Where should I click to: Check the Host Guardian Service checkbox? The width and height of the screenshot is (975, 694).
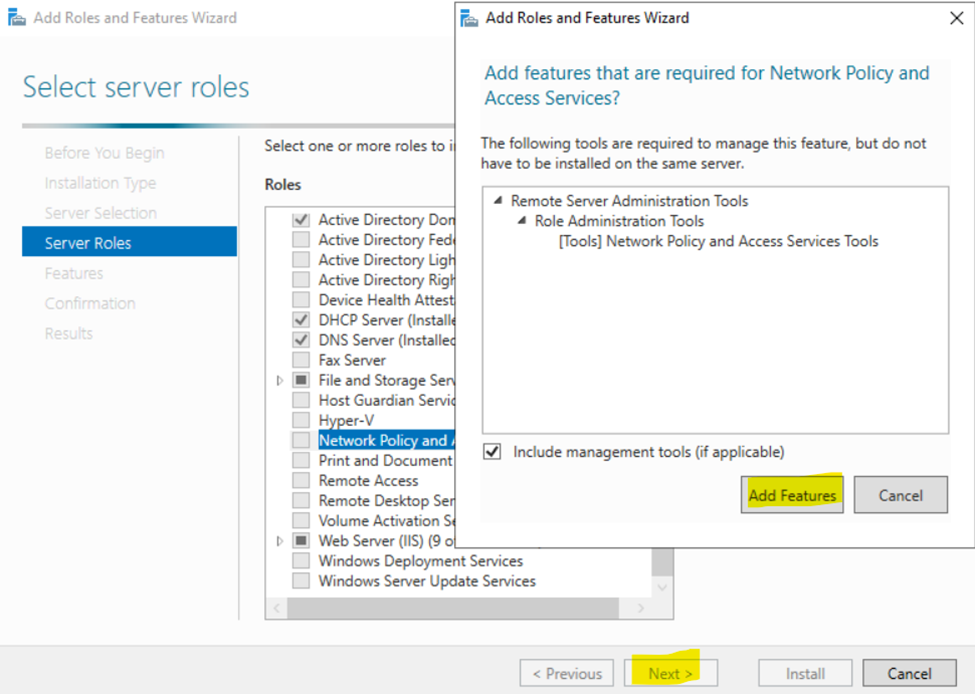coord(301,400)
